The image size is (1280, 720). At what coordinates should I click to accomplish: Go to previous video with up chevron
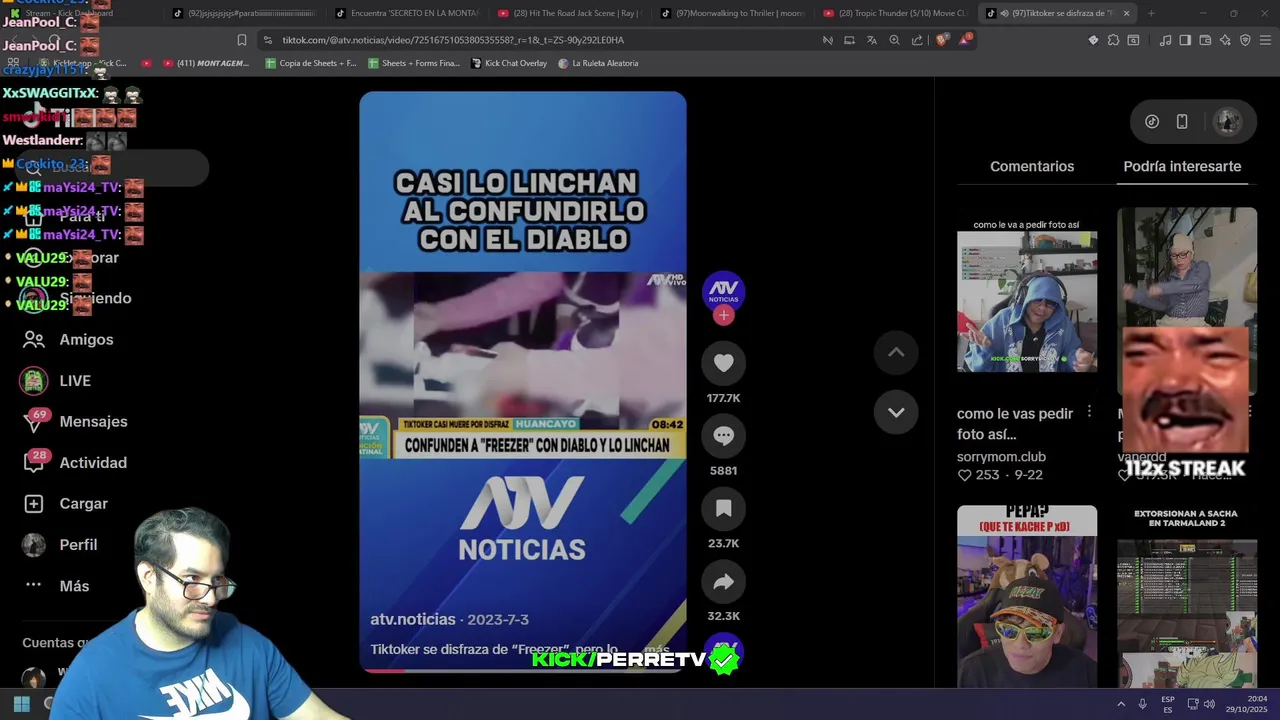[896, 352]
